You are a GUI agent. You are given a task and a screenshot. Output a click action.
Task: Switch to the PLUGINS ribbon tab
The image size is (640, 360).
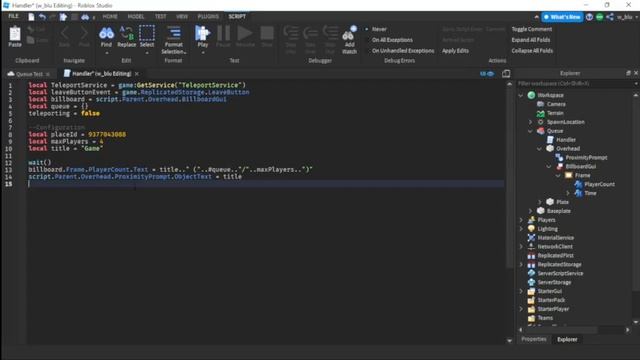point(208,16)
